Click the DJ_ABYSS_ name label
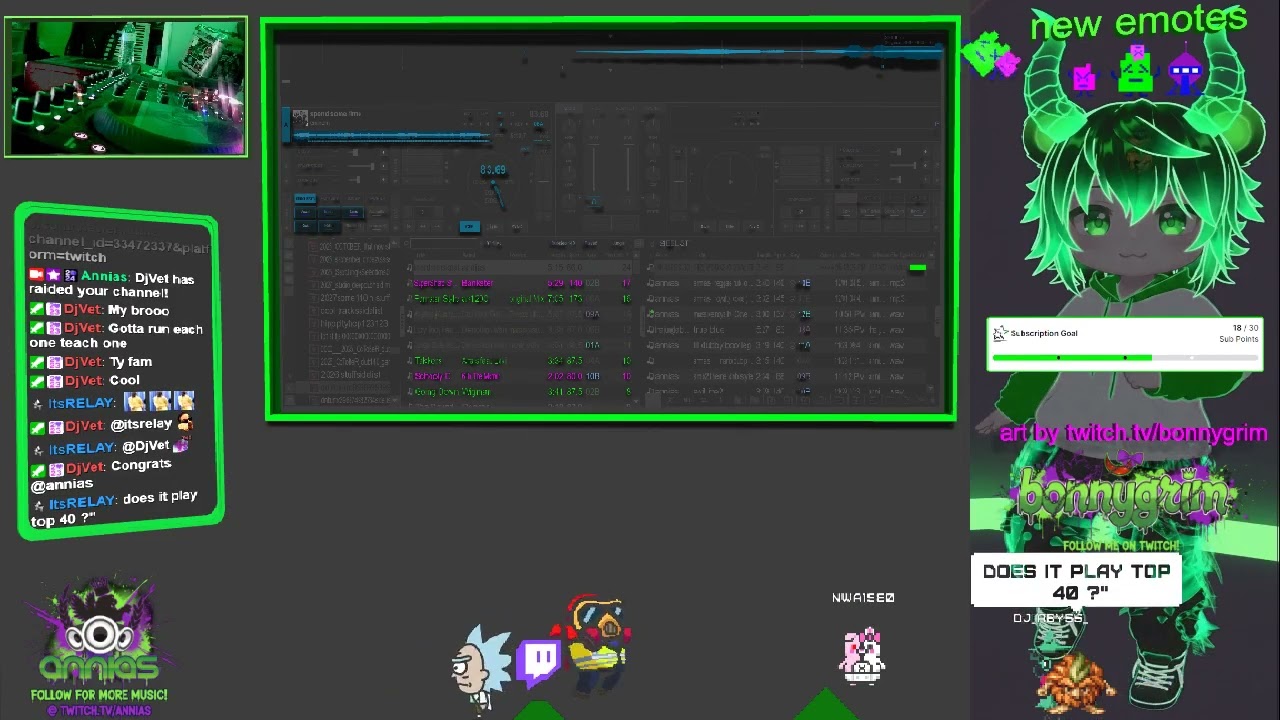The height and width of the screenshot is (720, 1280). pos(1049,618)
